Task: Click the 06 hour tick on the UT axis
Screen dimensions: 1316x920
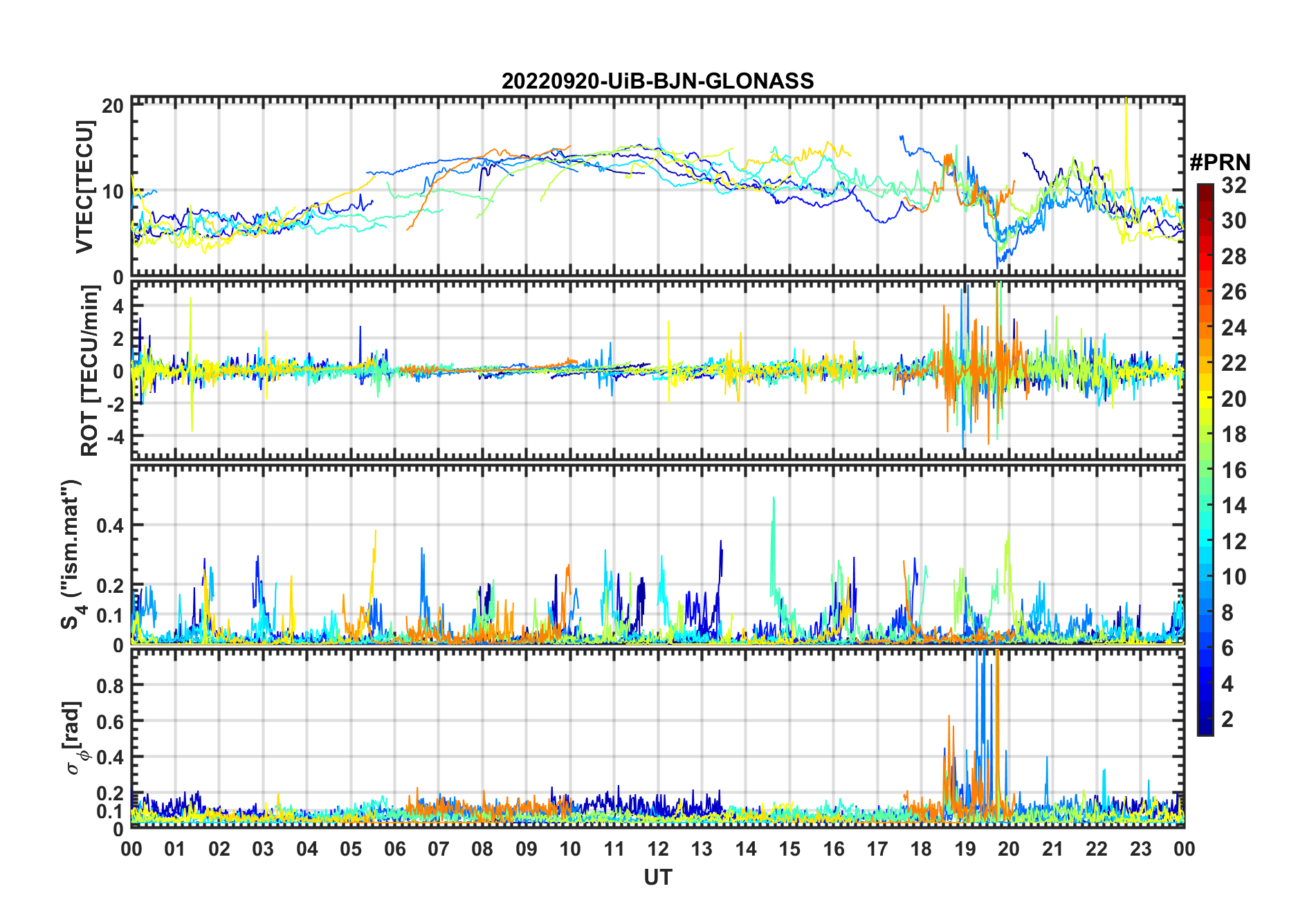Action: (x=394, y=849)
